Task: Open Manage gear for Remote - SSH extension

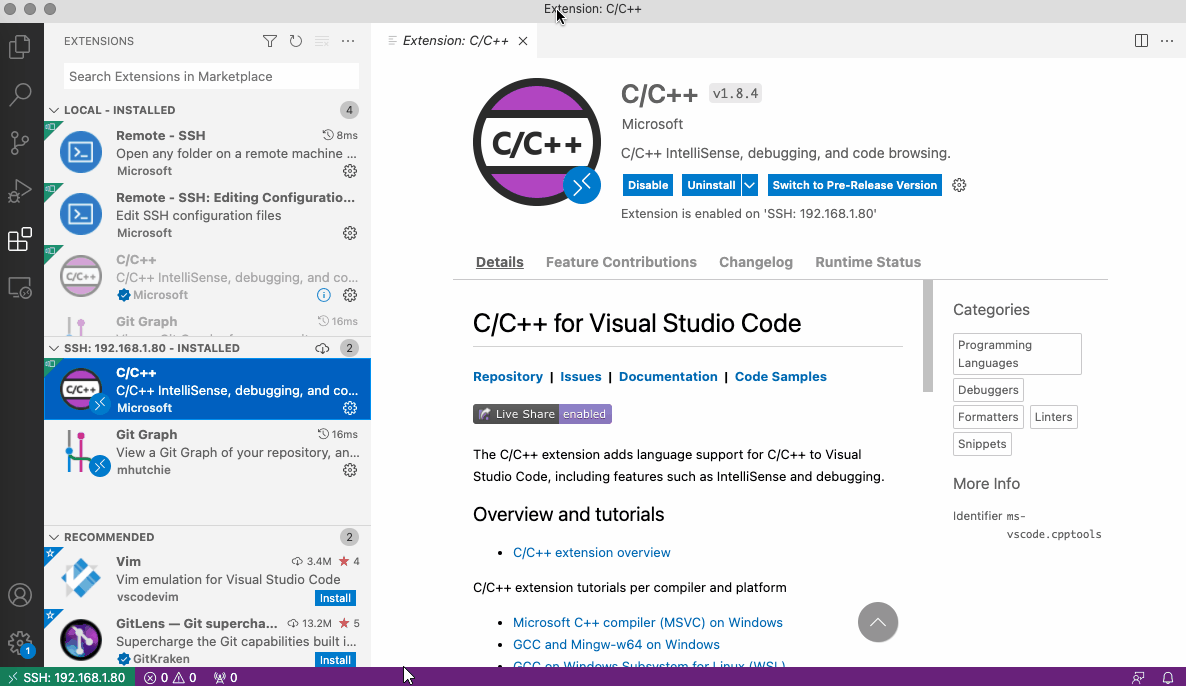Action: (349, 171)
